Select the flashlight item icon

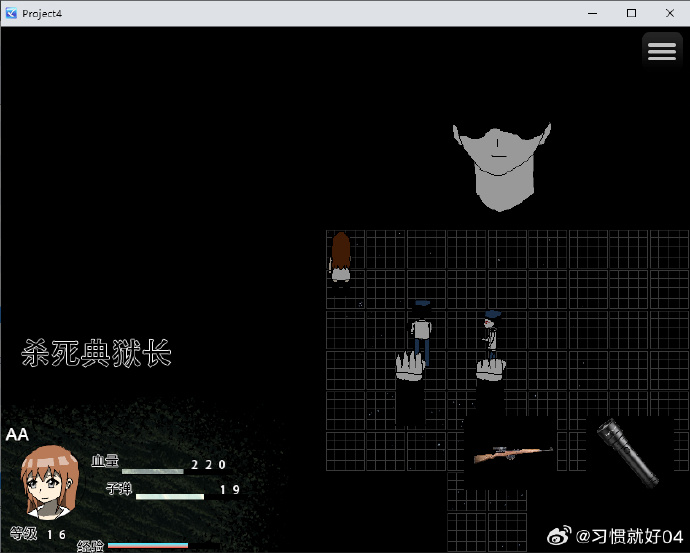628,453
